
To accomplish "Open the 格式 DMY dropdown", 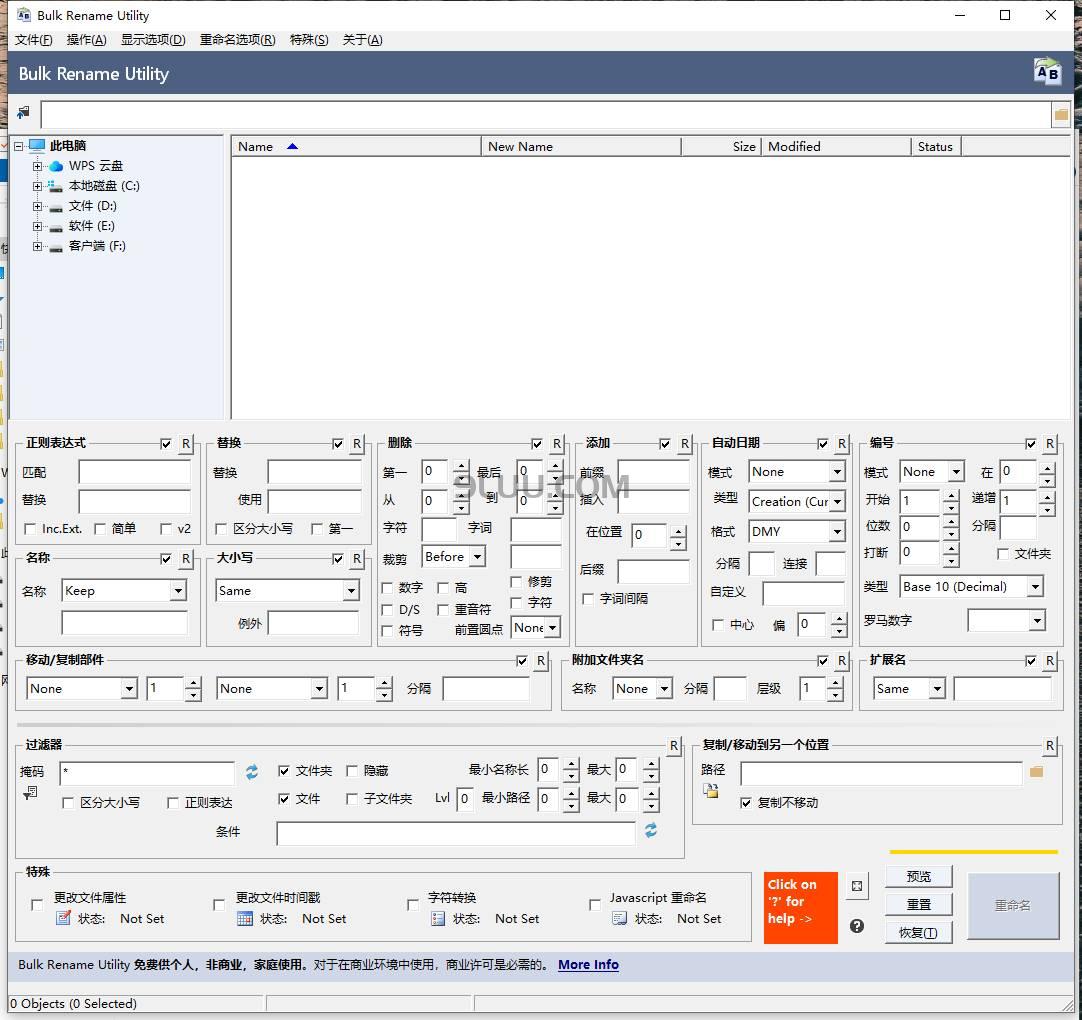I will [x=836, y=531].
